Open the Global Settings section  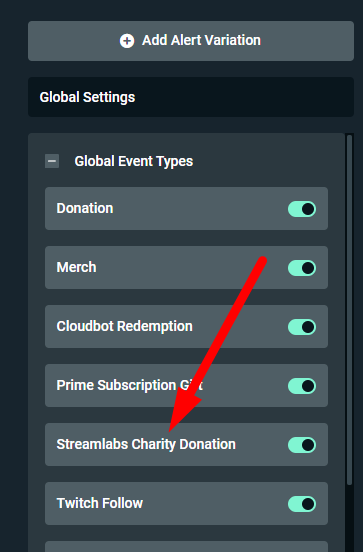click(x=191, y=97)
